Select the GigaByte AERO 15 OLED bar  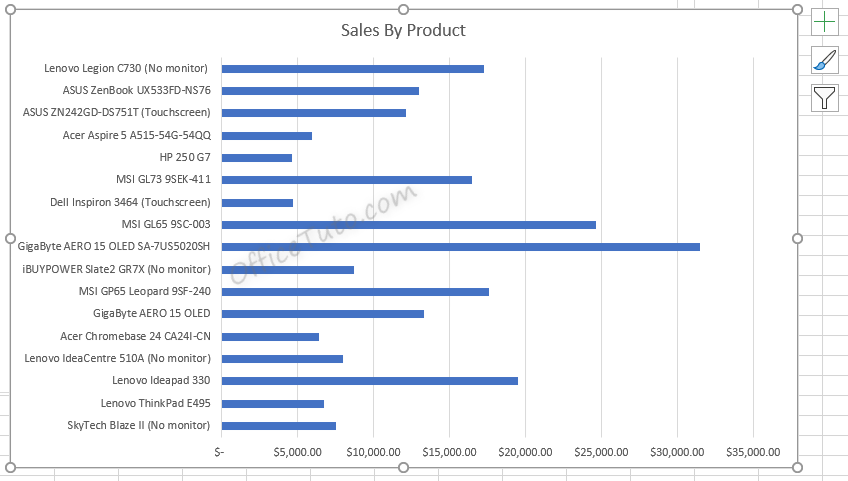tap(323, 314)
